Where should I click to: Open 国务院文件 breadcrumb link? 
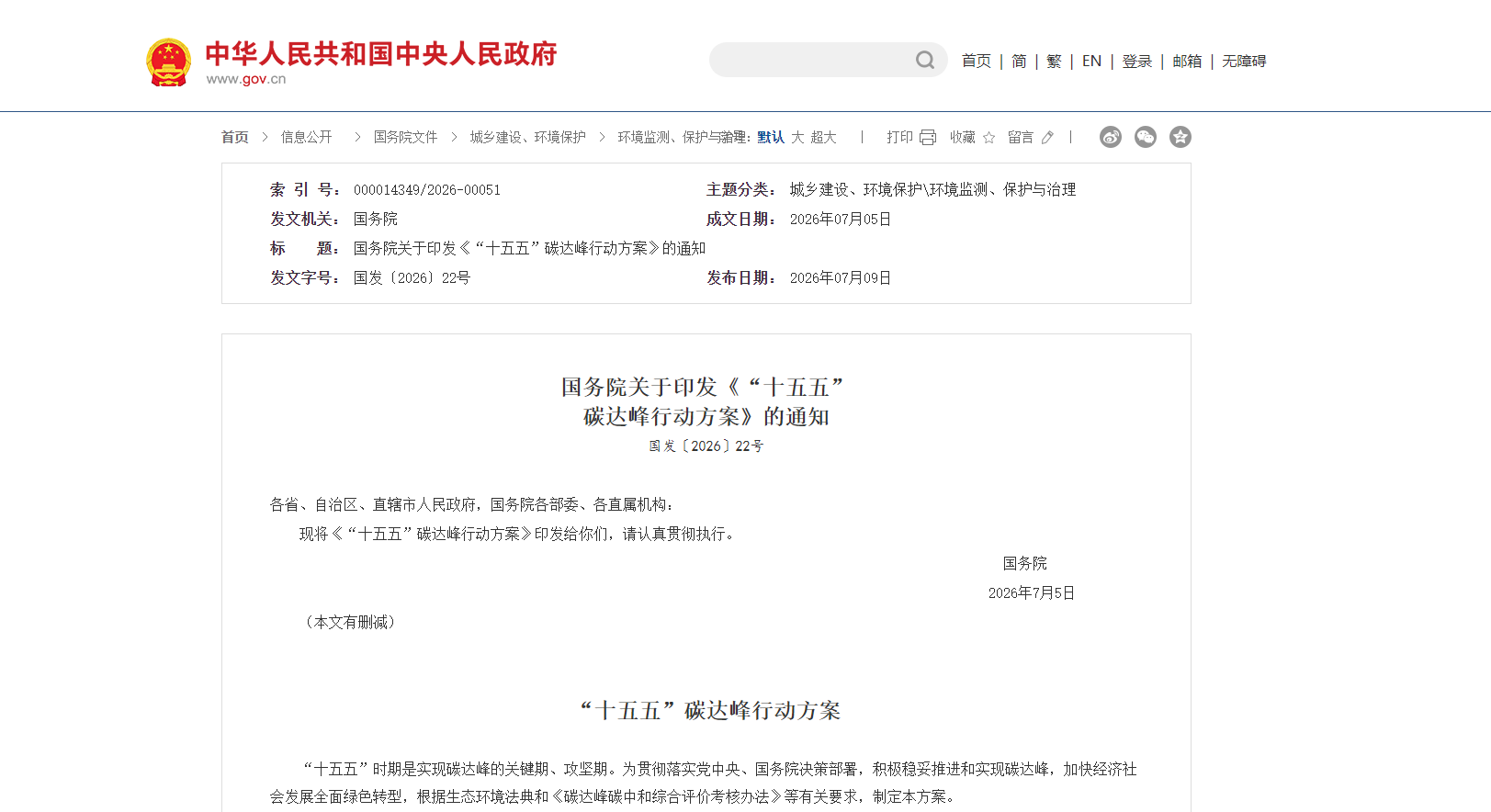(x=405, y=137)
